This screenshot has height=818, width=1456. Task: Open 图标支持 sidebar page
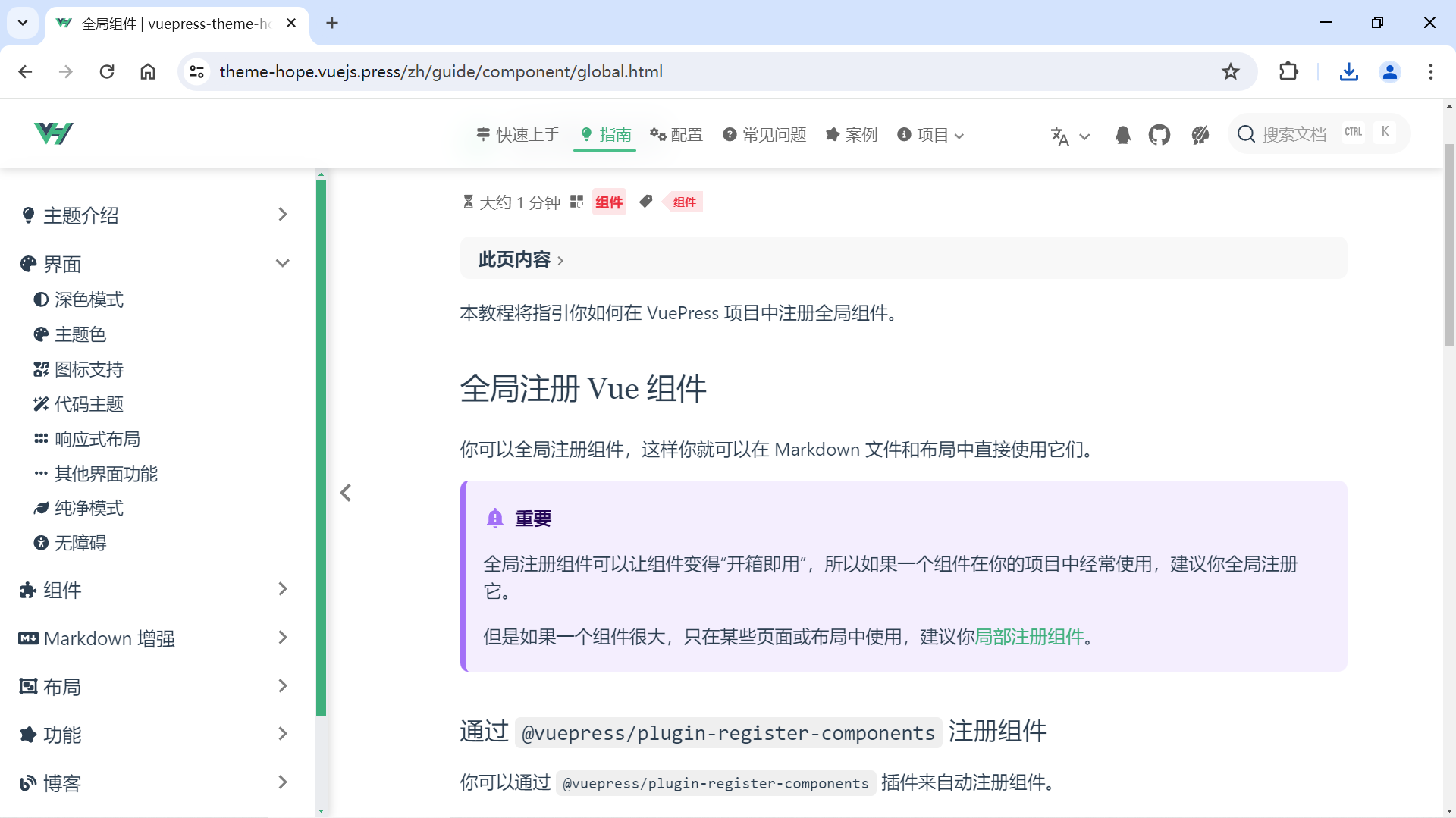pyautogui.click(x=79, y=369)
